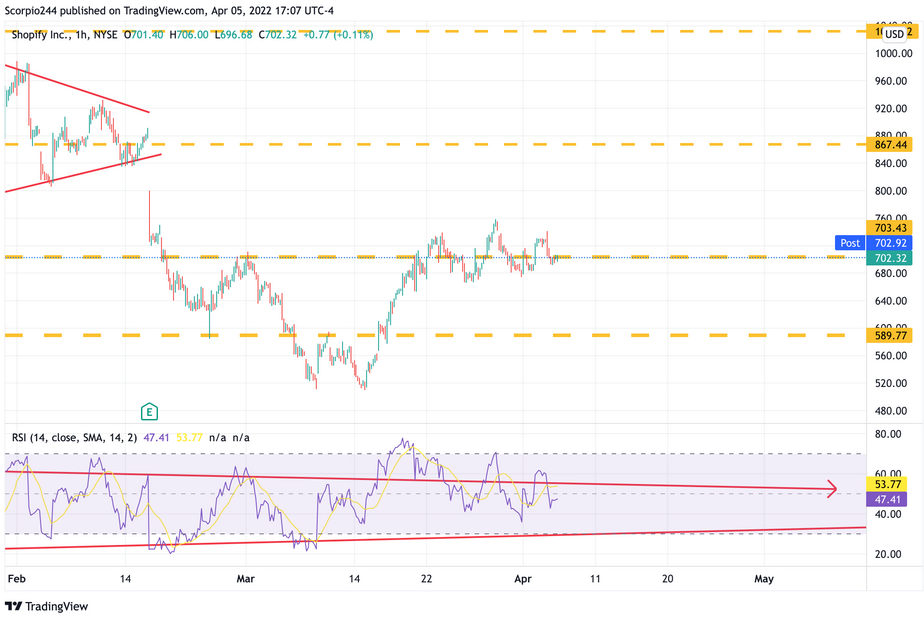Click the RSI legend SMA value 53.77
Image resolution: width=924 pixels, height=617 pixels.
click(189, 437)
